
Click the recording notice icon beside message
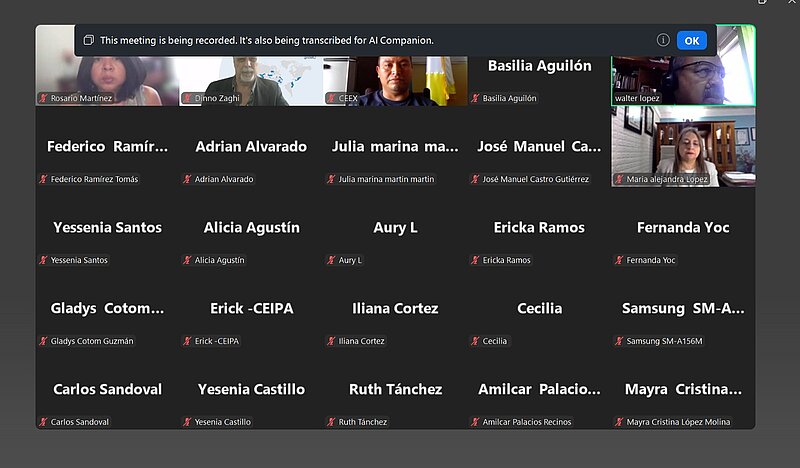click(x=89, y=40)
